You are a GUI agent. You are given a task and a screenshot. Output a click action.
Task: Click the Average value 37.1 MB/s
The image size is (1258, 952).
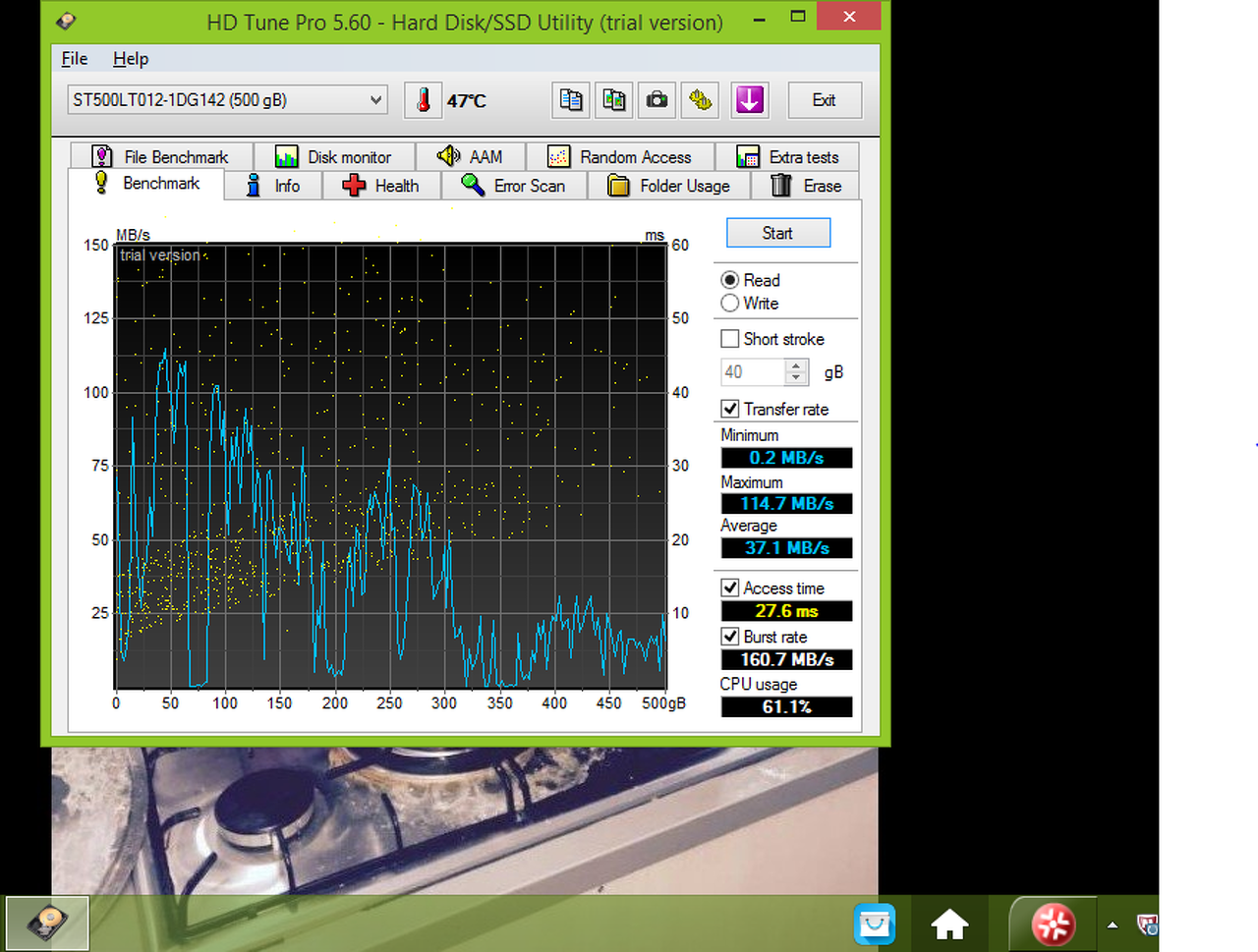(786, 548)
